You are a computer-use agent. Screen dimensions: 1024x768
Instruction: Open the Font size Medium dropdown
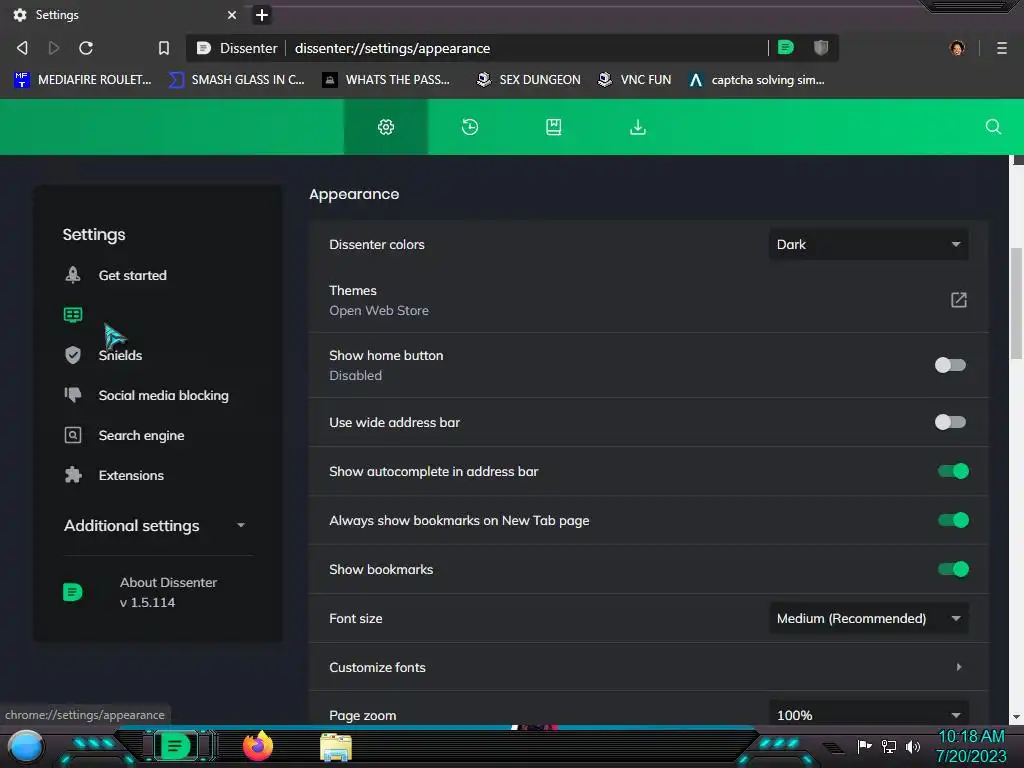point(869,618)
